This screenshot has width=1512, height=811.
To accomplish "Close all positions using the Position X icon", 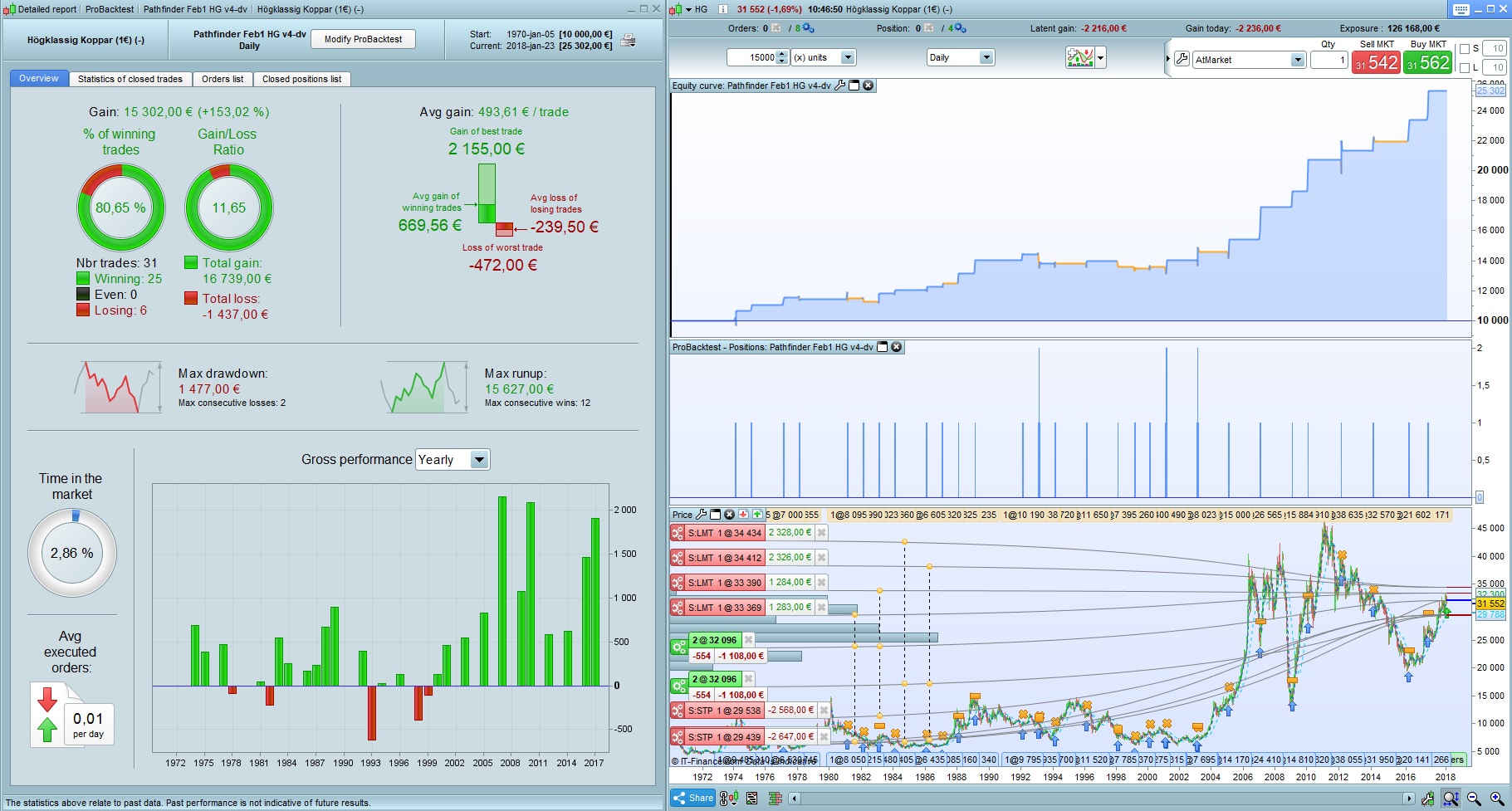I will pos(929,28).
